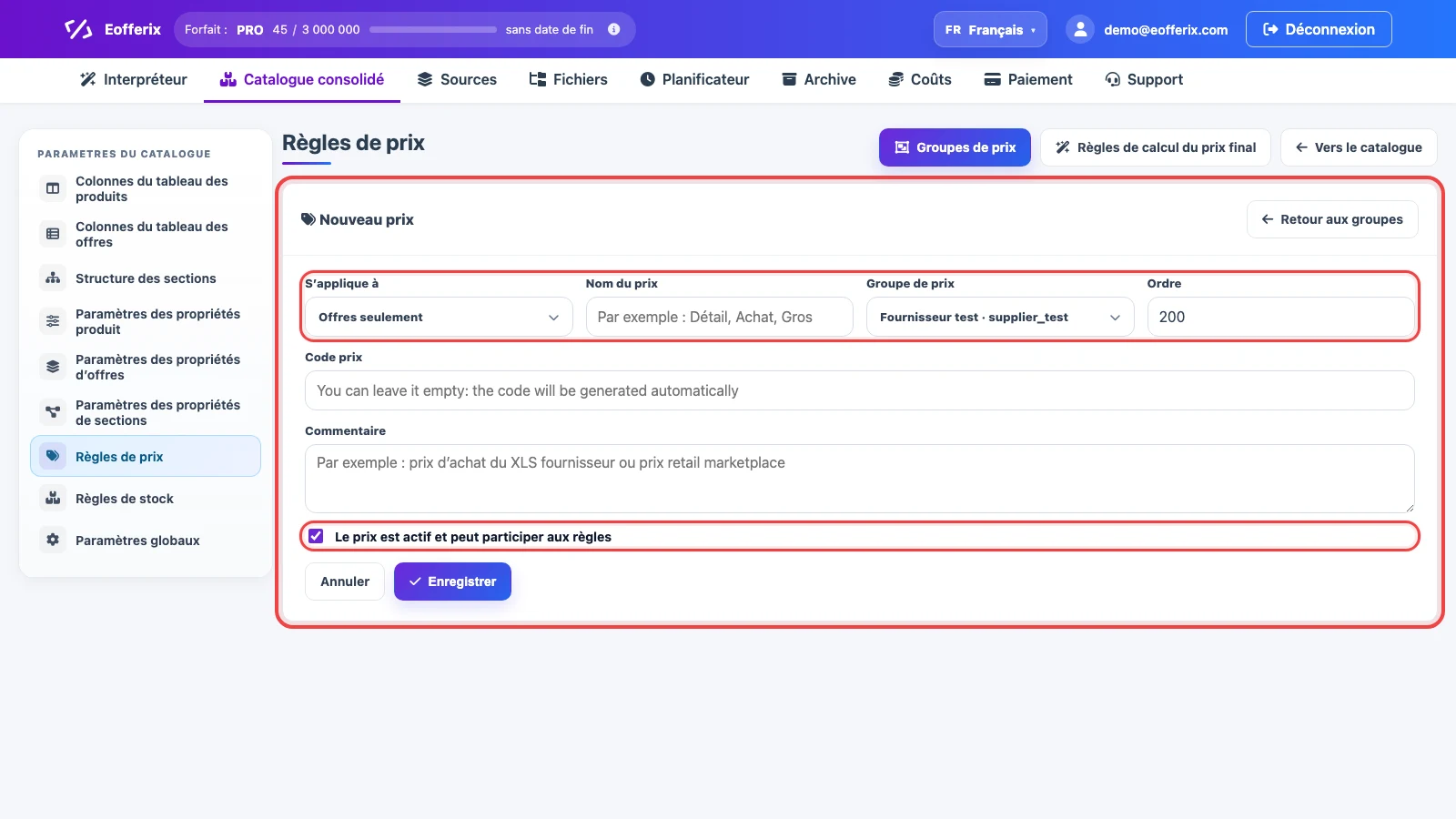1456x819 pixels.
Task: Click the layers icon beside Paramètres des propriétés d'offres
Action: coord(53,367)
